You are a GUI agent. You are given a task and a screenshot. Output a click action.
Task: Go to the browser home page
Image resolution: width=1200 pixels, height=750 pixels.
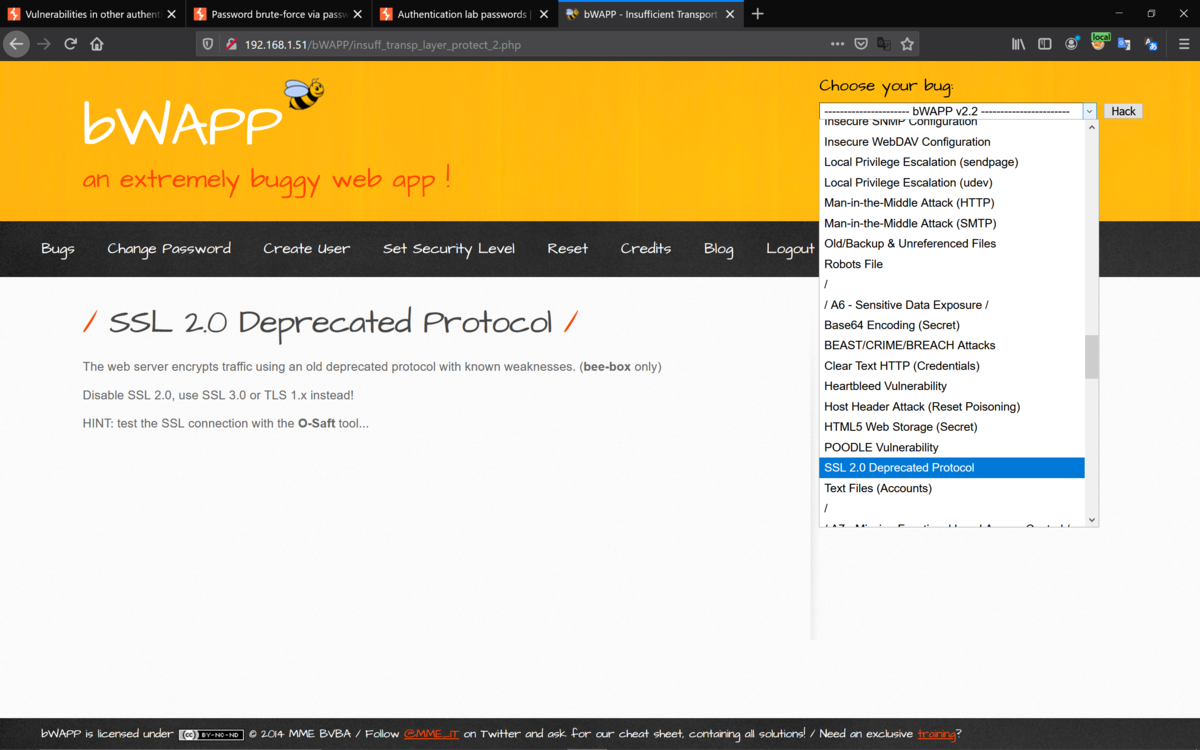(97, 44)
